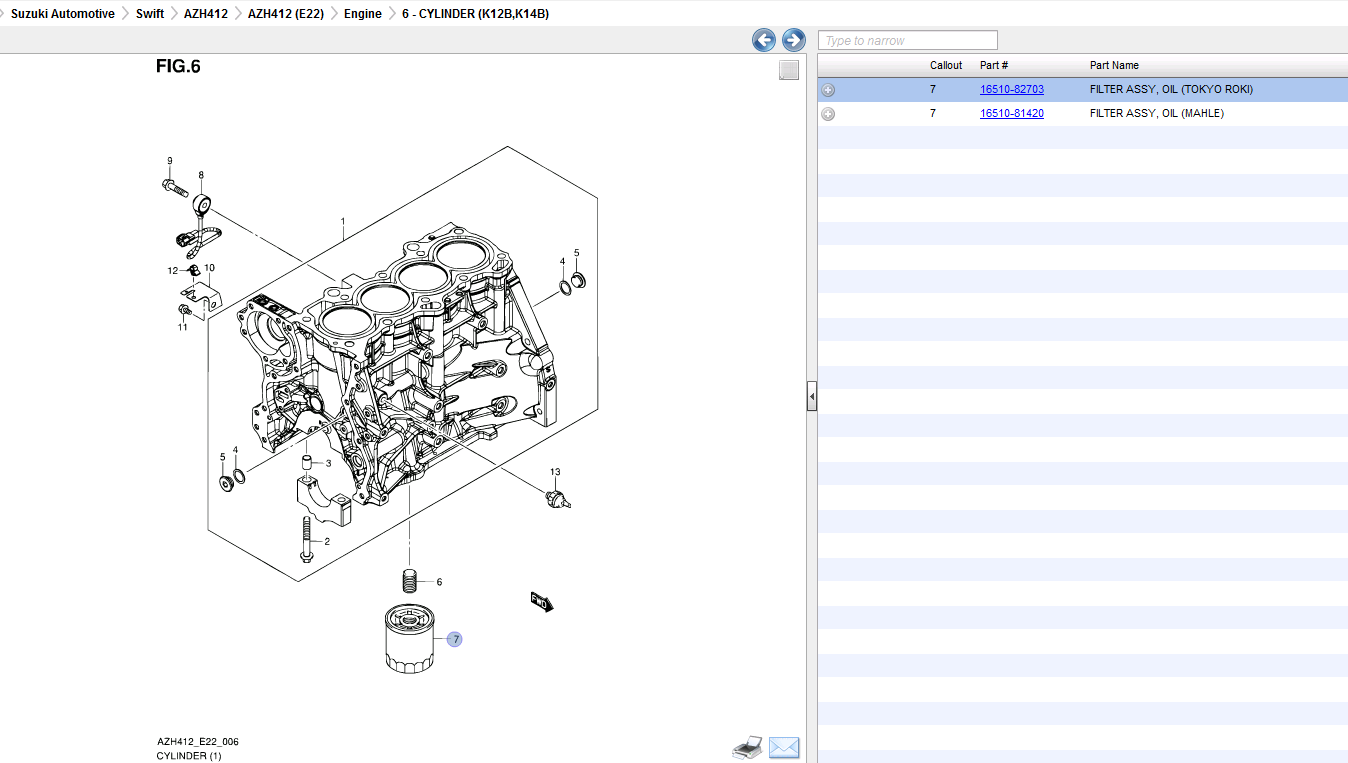Click callout 8 knock sensor label
This screenshot has width=1348, height=763.
[x=201, y=175]
